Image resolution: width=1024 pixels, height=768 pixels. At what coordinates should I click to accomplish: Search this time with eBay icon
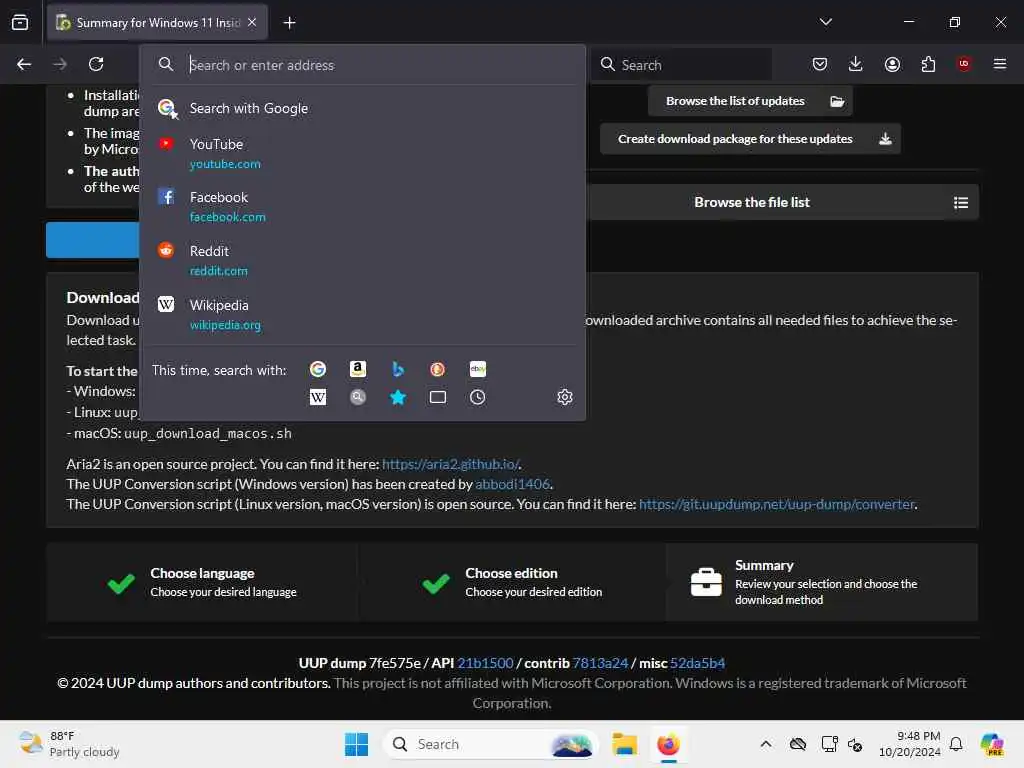pos(477,370)
